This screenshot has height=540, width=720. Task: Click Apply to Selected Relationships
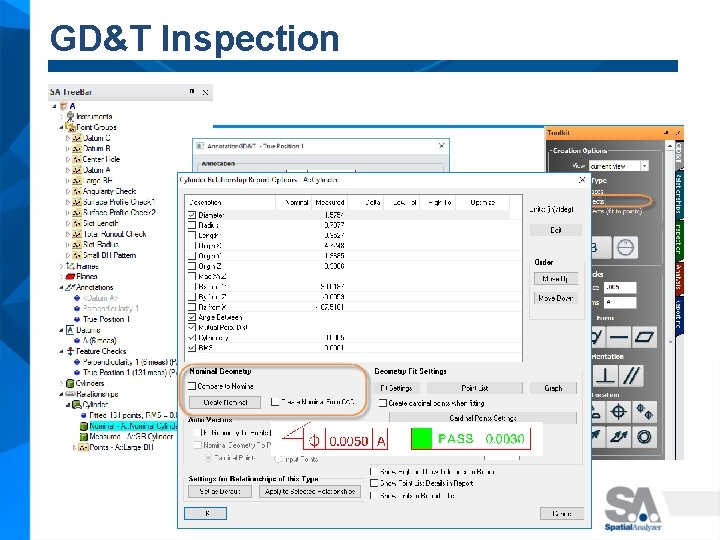[310, 491]
